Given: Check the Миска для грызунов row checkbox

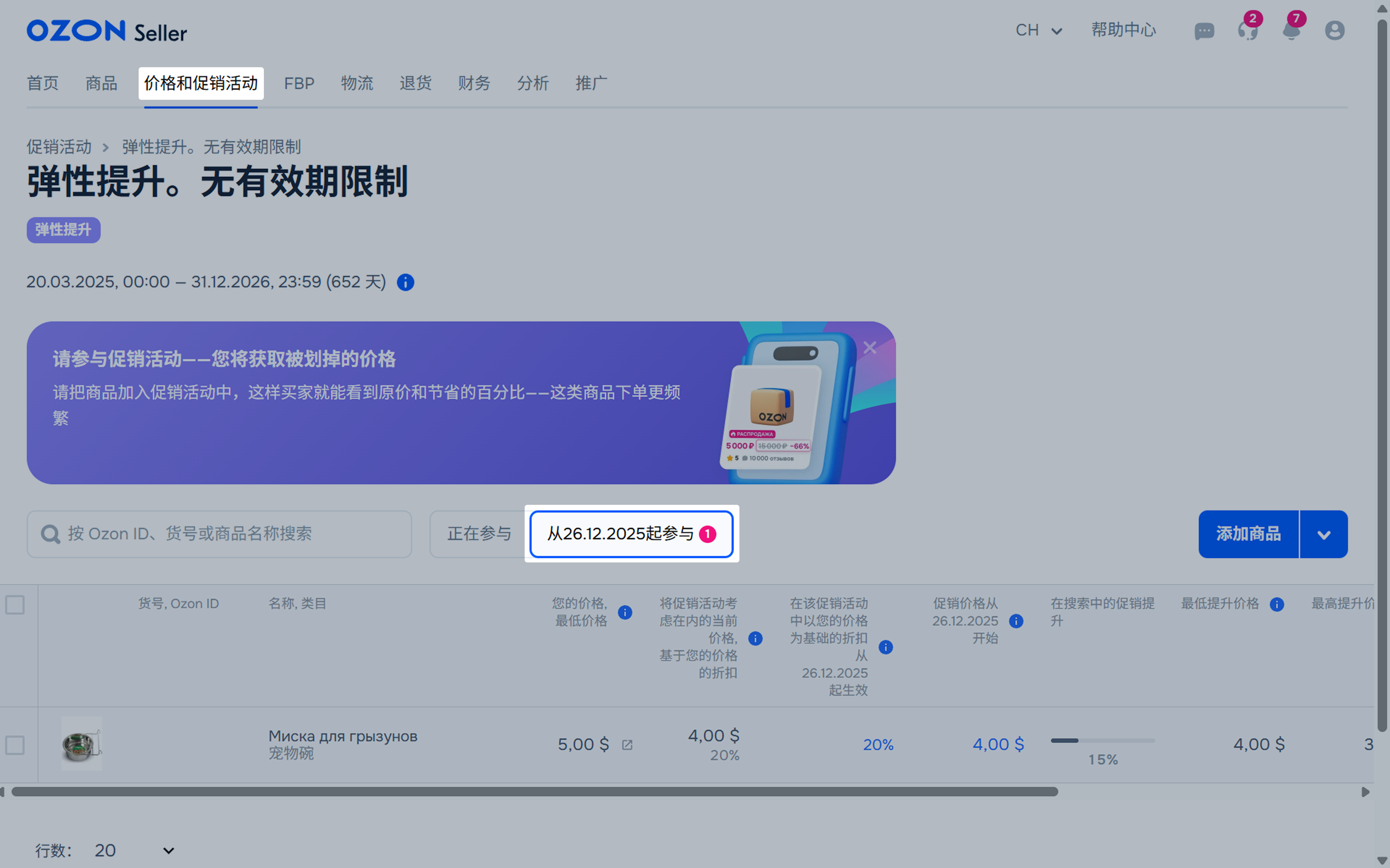Looking at the screenshot, I should pyautogui.click(x=15, y=745).
